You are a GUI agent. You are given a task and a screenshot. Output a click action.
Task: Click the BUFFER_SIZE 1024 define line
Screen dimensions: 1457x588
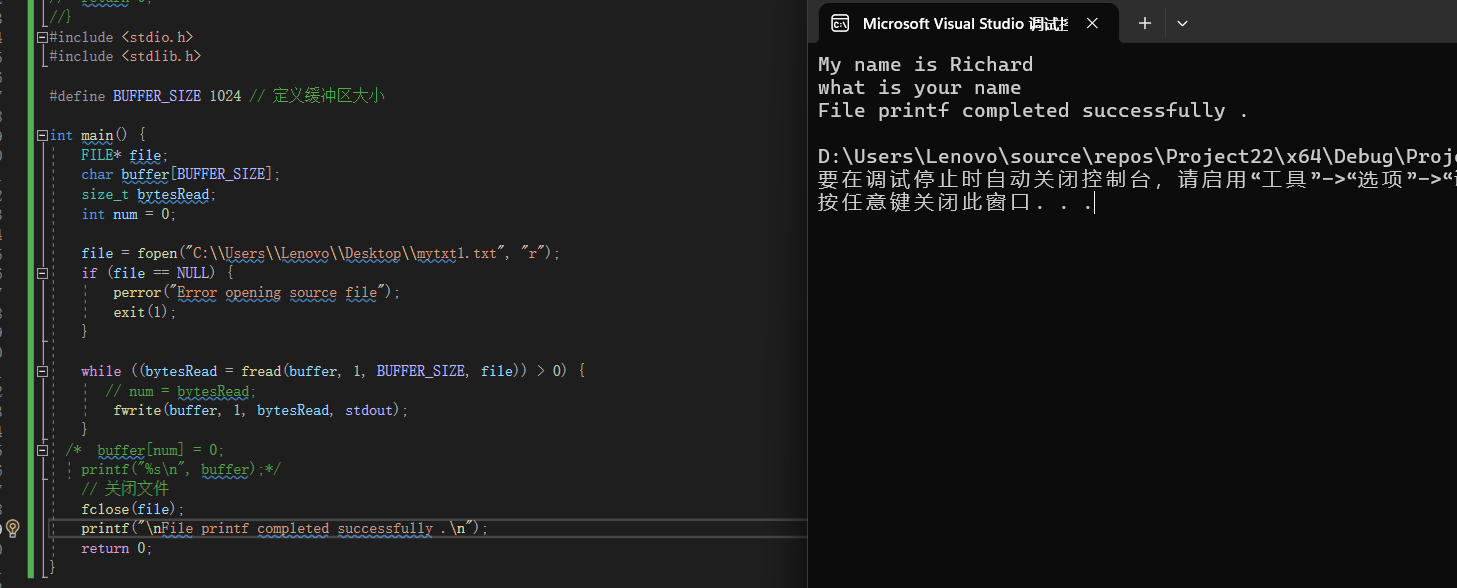[x=217, y=96]
